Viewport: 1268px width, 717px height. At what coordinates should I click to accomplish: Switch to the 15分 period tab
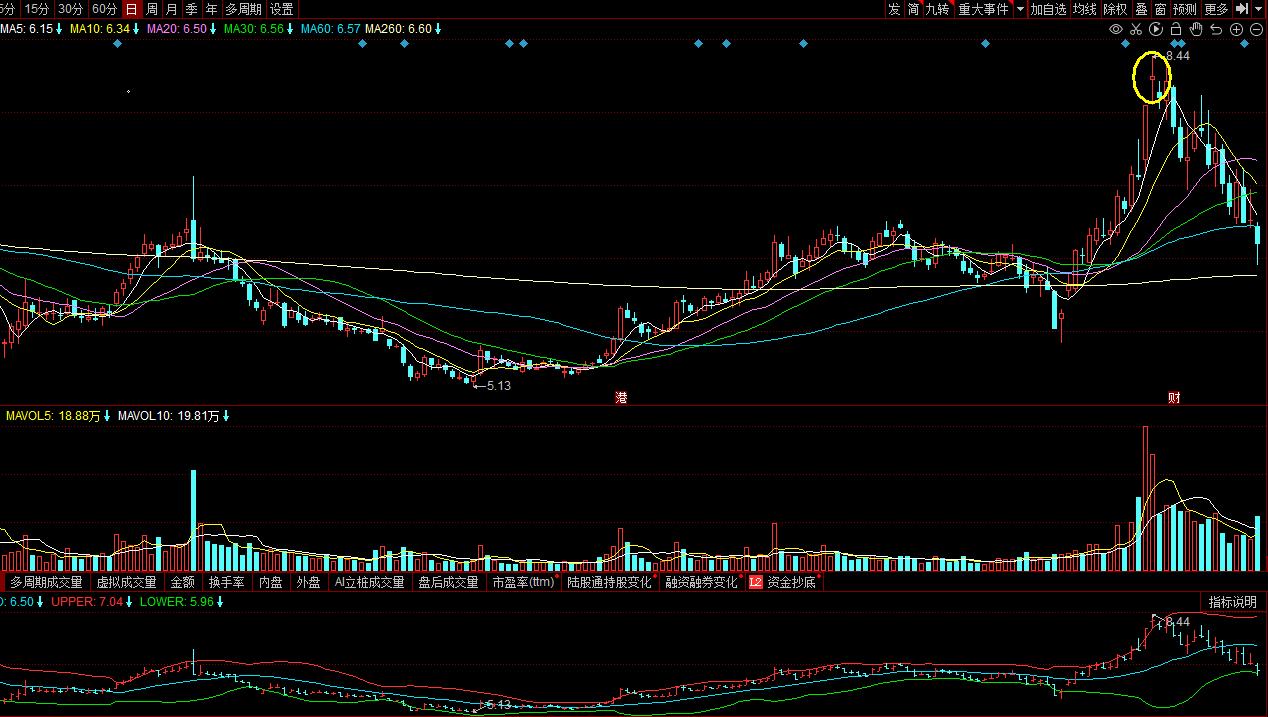36,9
